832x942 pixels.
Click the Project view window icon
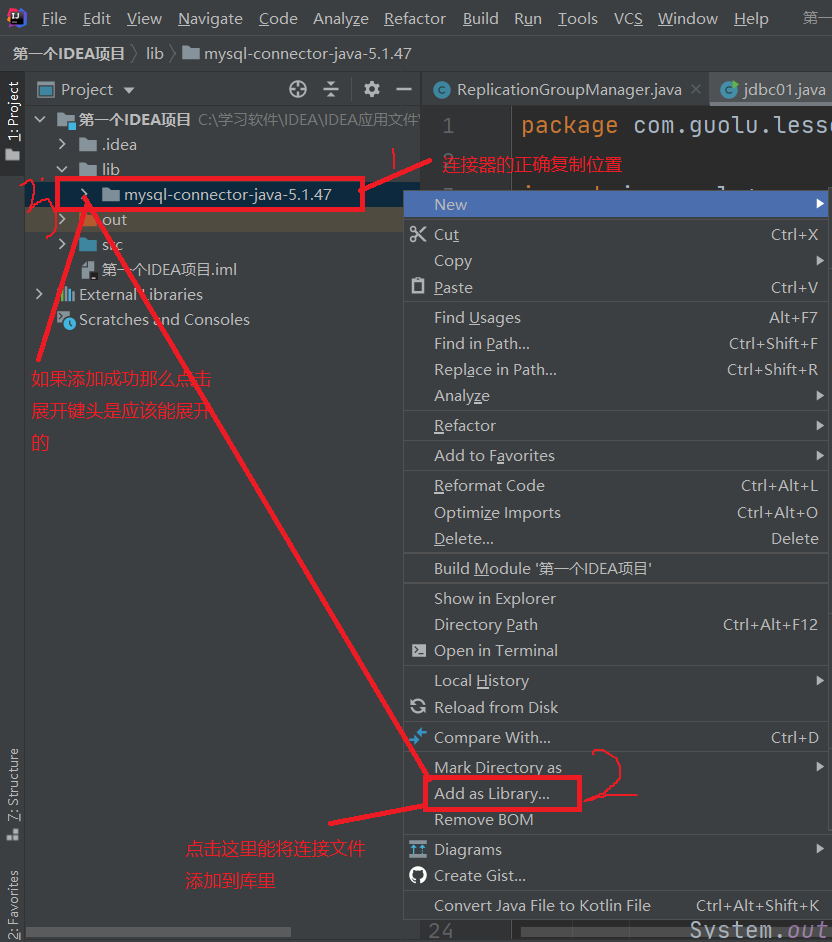click(x=46, y=90)
